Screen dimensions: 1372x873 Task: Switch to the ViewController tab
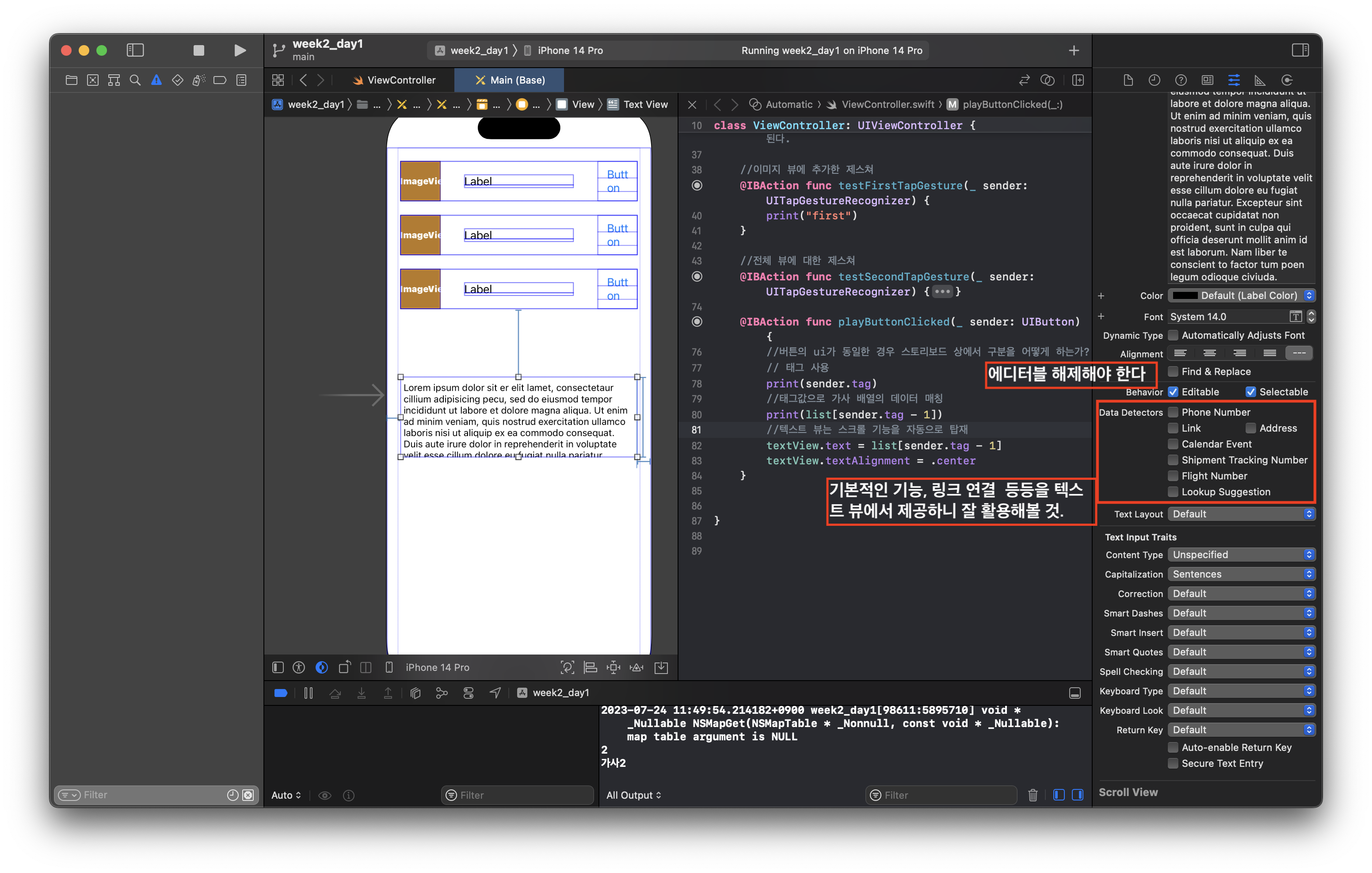pyautogui.click(x=394, y=80)
